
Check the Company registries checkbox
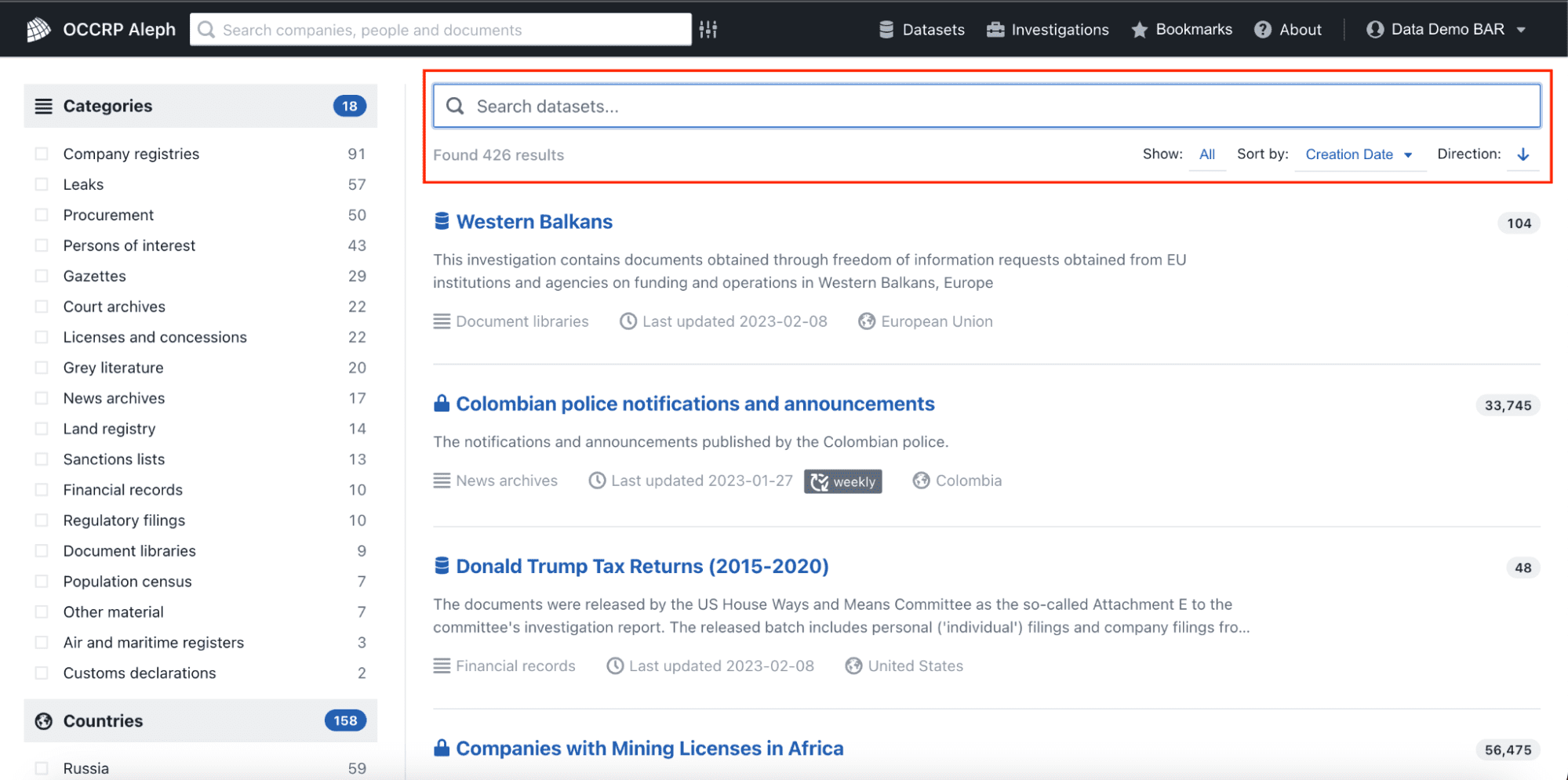42,154
